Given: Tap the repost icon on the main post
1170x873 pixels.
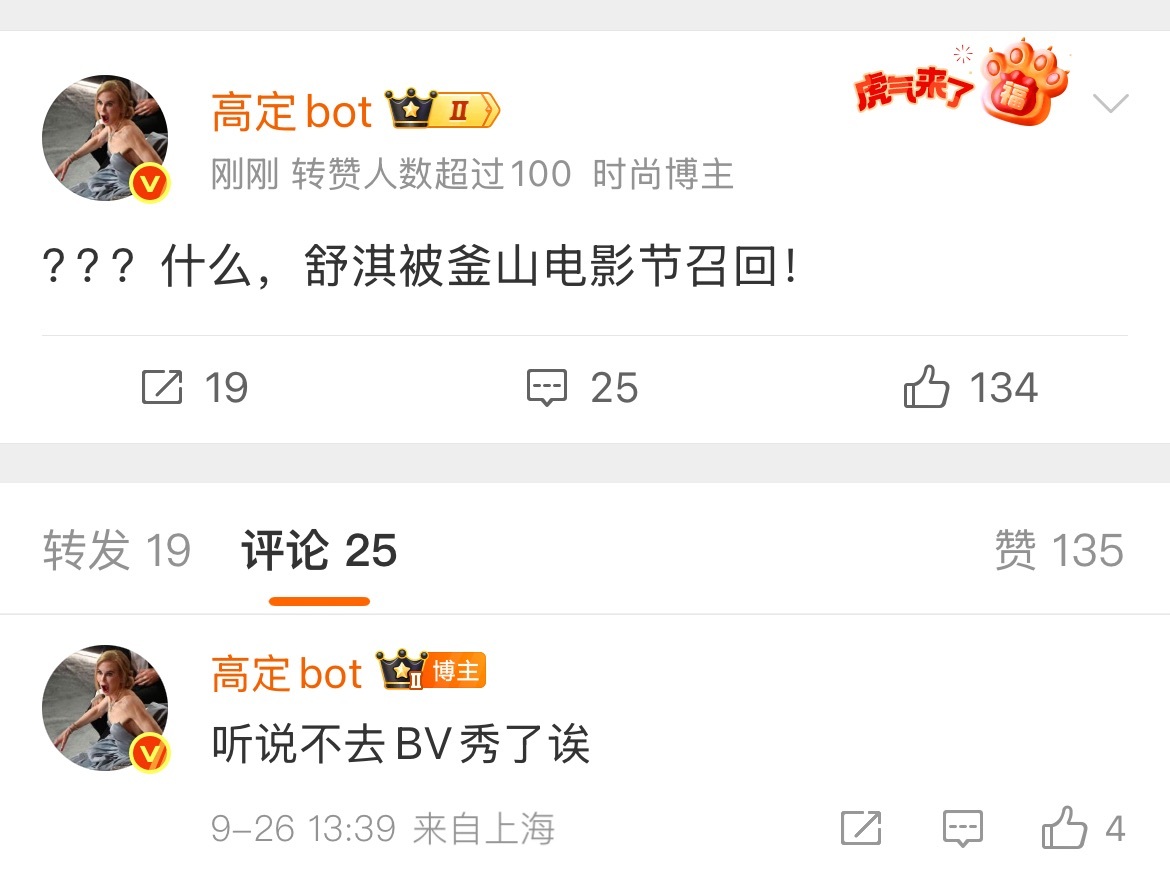Looking at the screenshot, I should click(x=162, y=387).
